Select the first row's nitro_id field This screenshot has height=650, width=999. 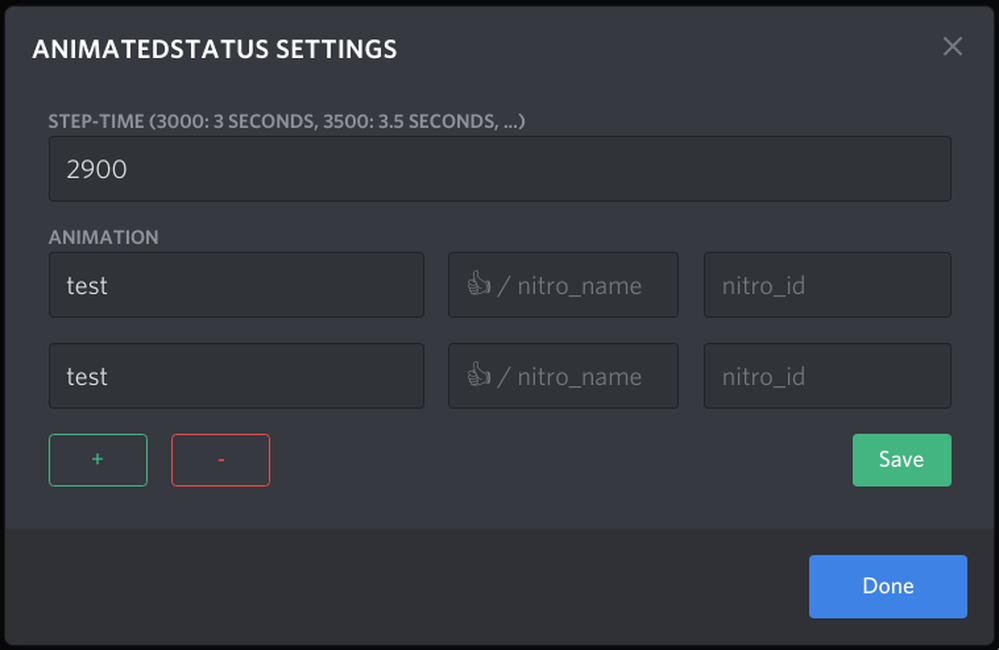pyautogui.click(x=827, y=286)
